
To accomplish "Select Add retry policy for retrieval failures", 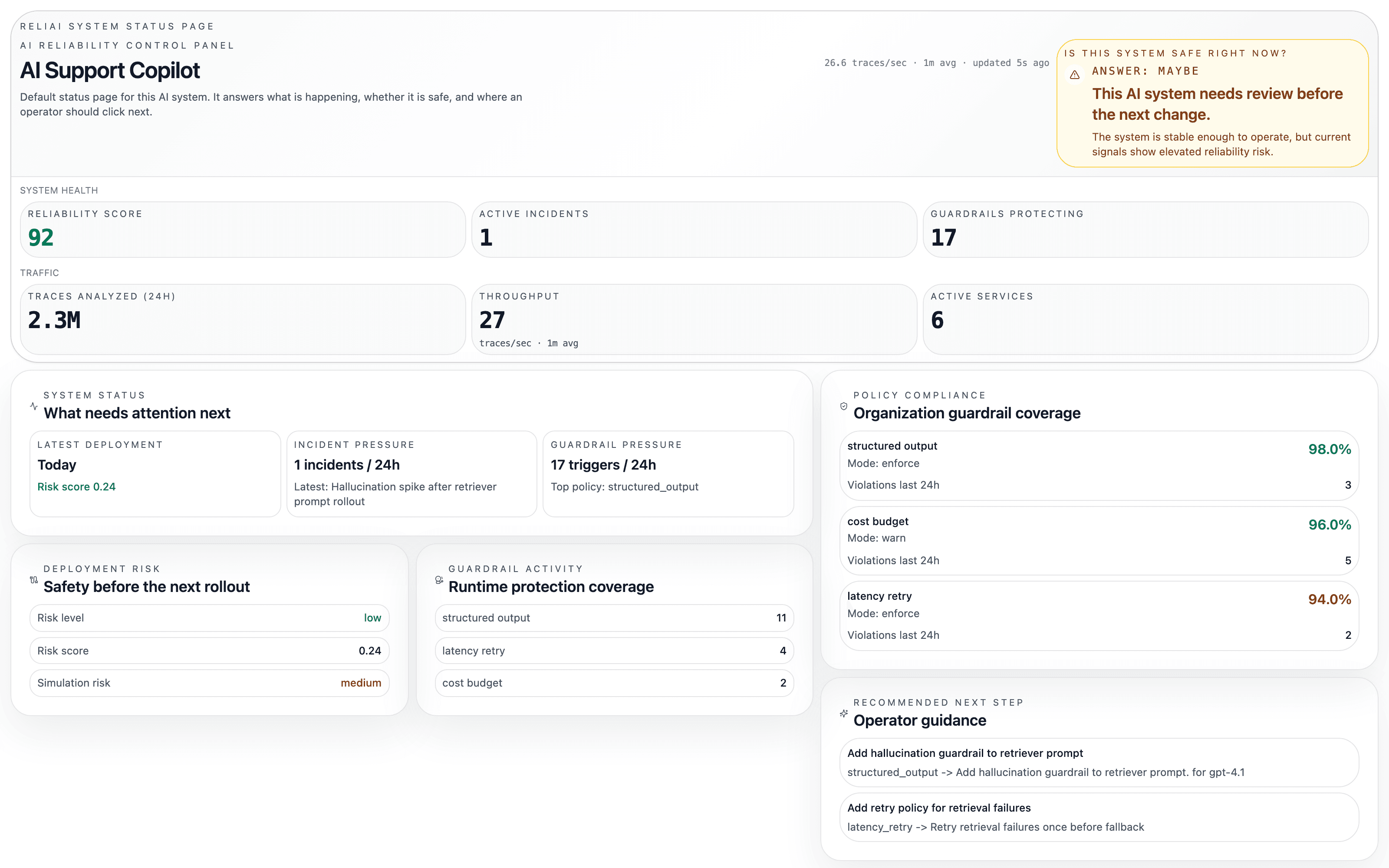I will (1099, 817).
